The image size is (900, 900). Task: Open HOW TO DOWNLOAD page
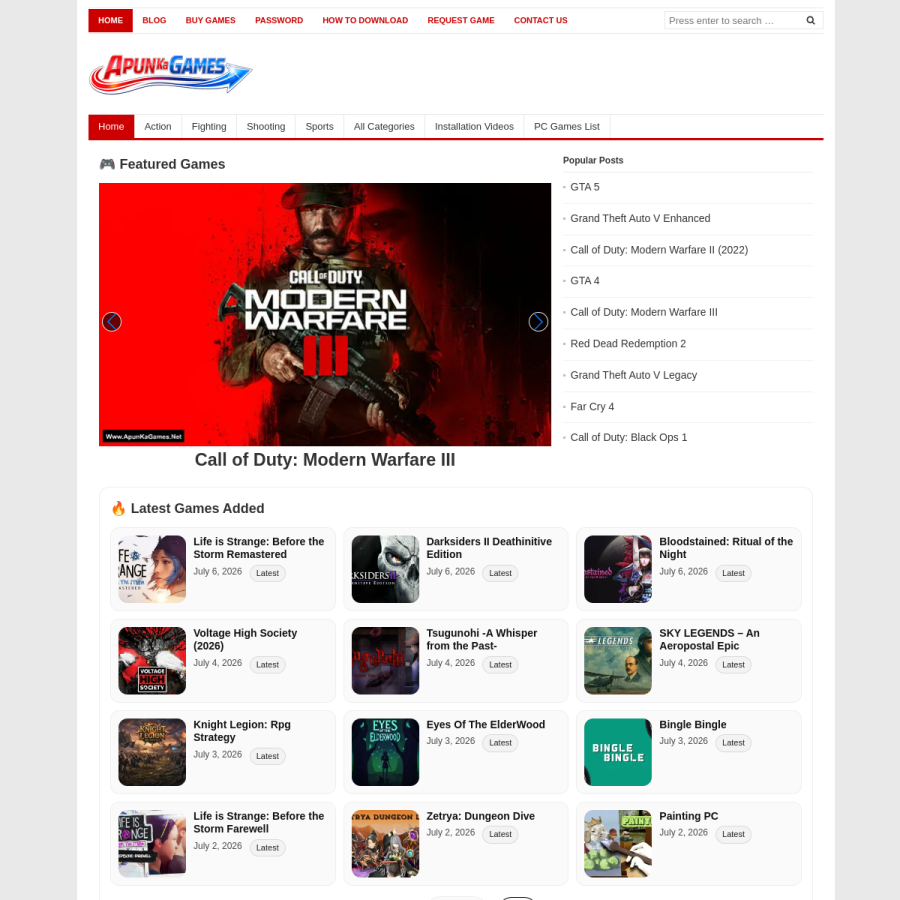365,21
